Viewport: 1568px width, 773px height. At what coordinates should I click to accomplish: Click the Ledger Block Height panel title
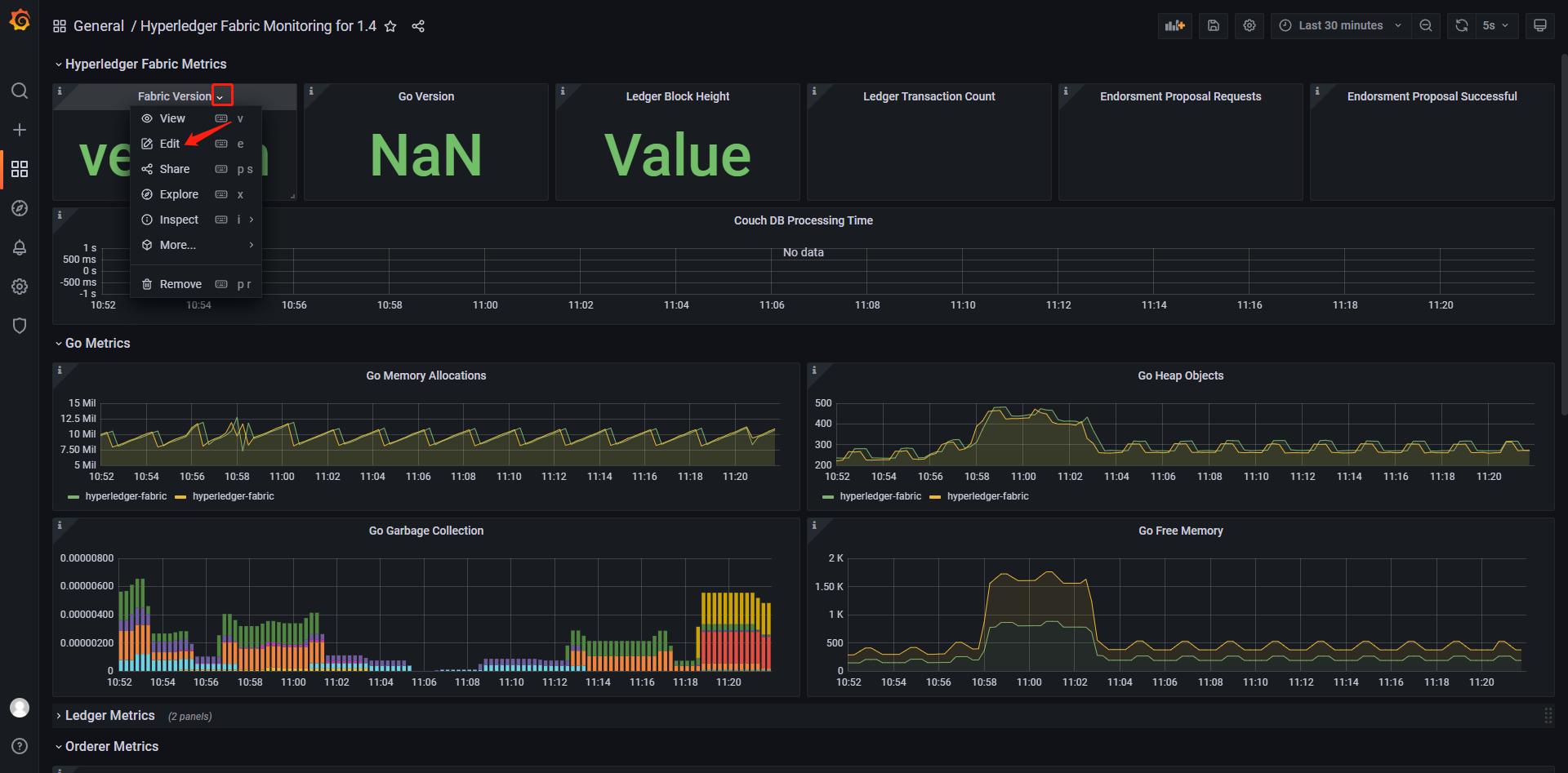[x=678, y=96]
